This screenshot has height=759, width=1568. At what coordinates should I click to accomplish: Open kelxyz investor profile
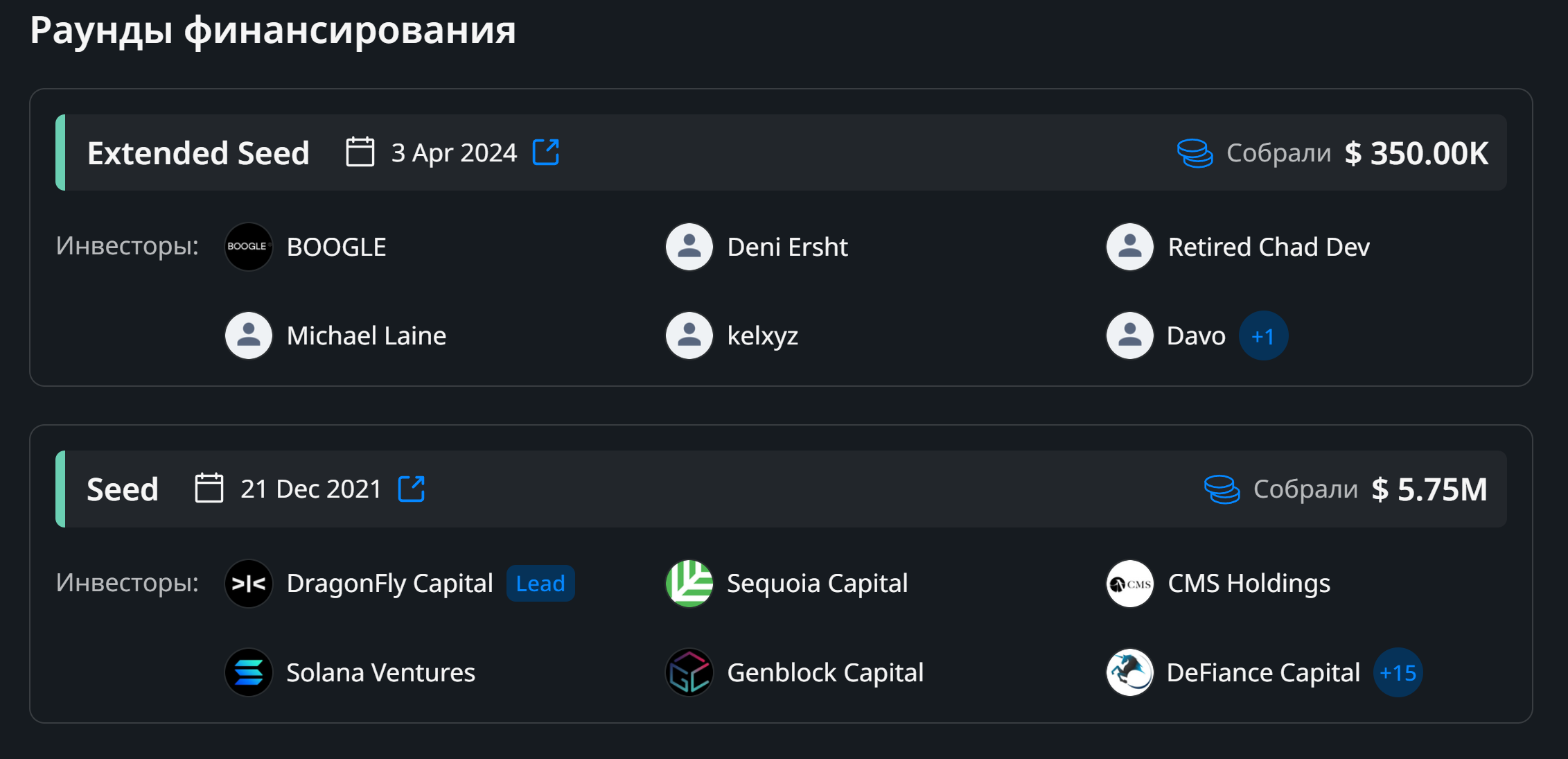pyautogui.click(x=762, y=336)
